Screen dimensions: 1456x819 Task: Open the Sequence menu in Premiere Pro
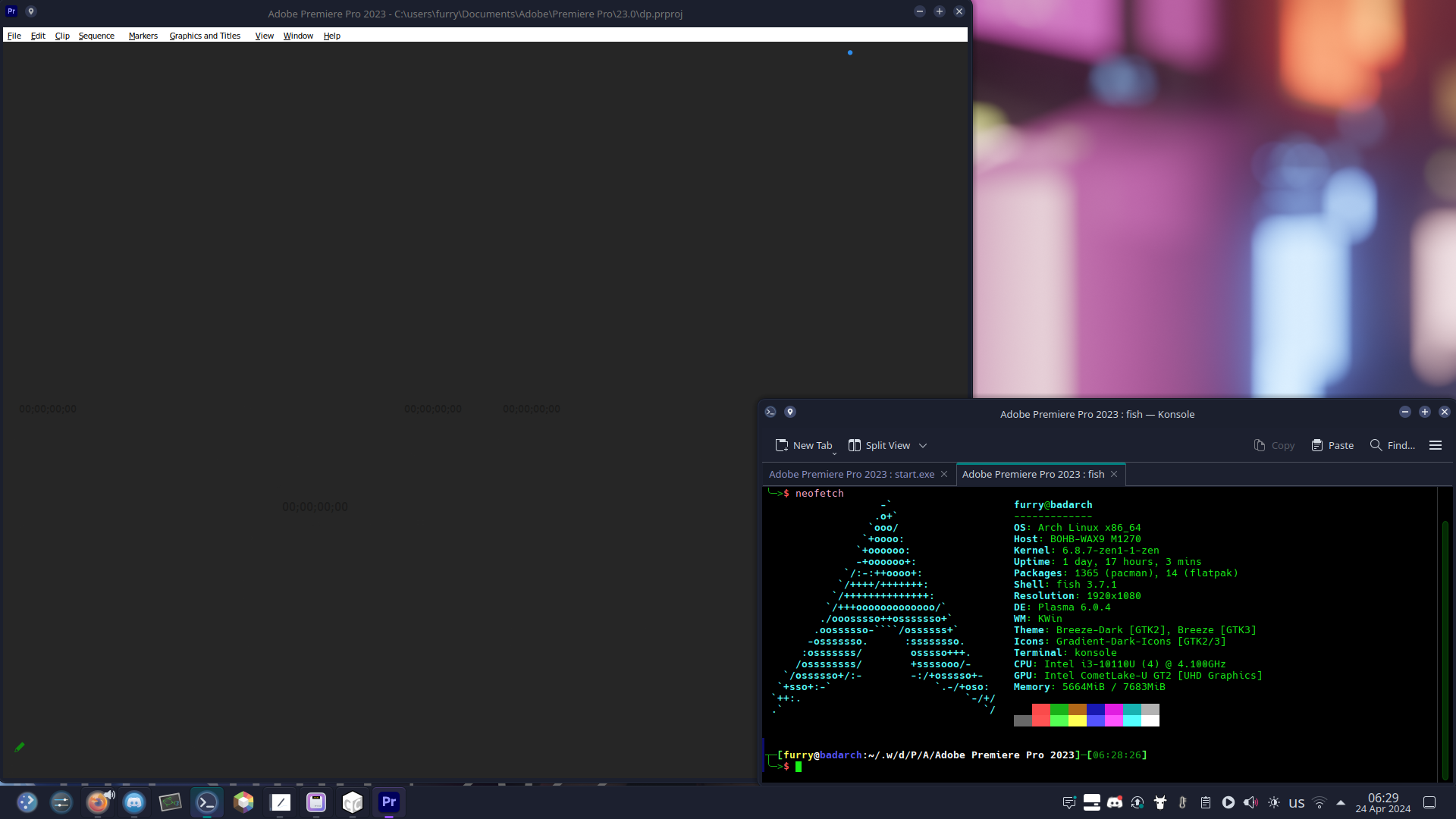click(x=96, y=36)
